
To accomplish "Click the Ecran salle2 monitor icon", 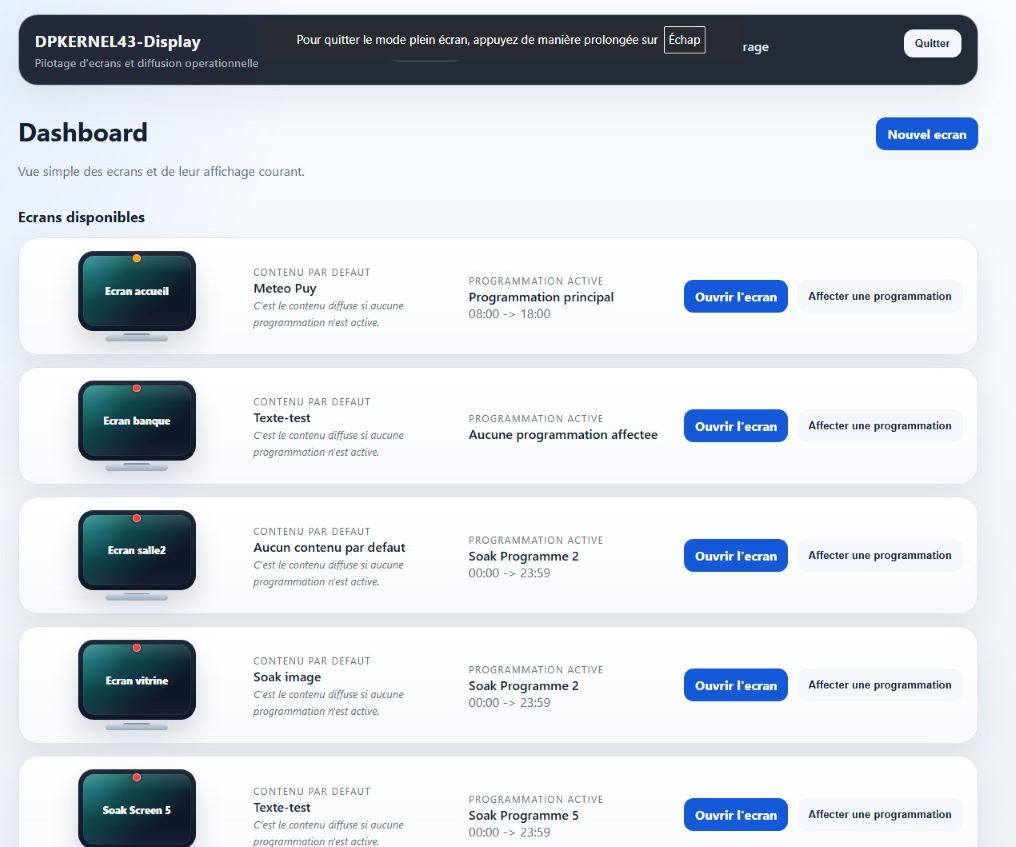I will click(x=137, y=551).
